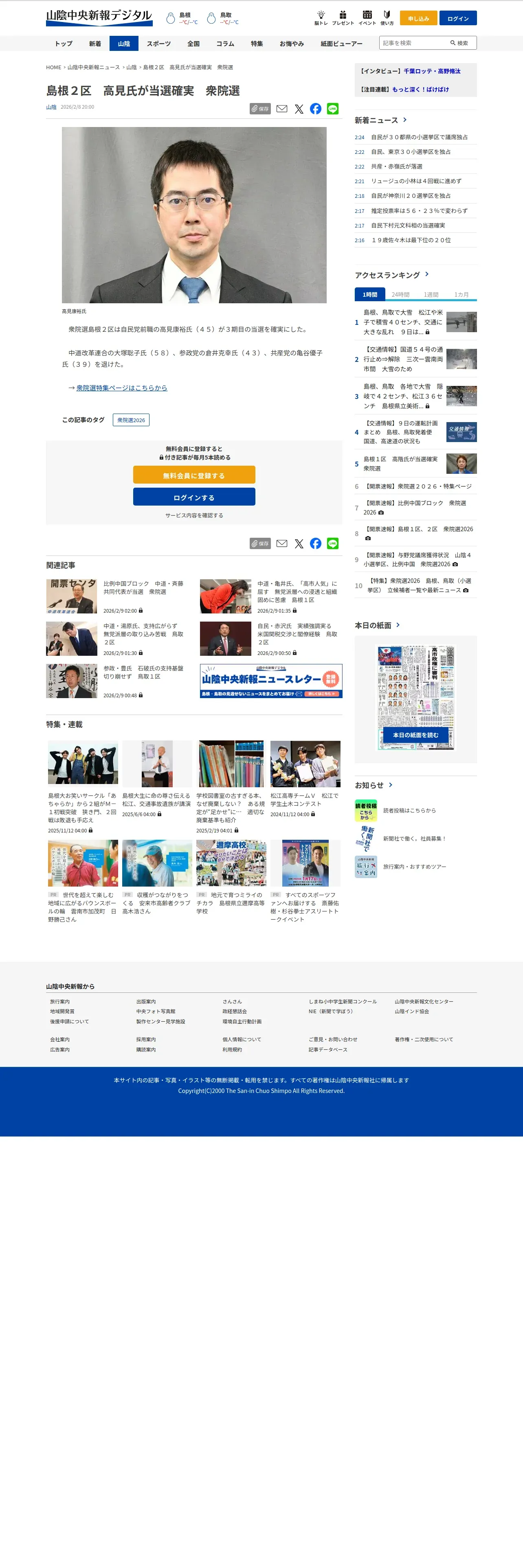The image size is (523, 1568).
Task: Share on X icon below the registration box
Action: pos(299,543)
